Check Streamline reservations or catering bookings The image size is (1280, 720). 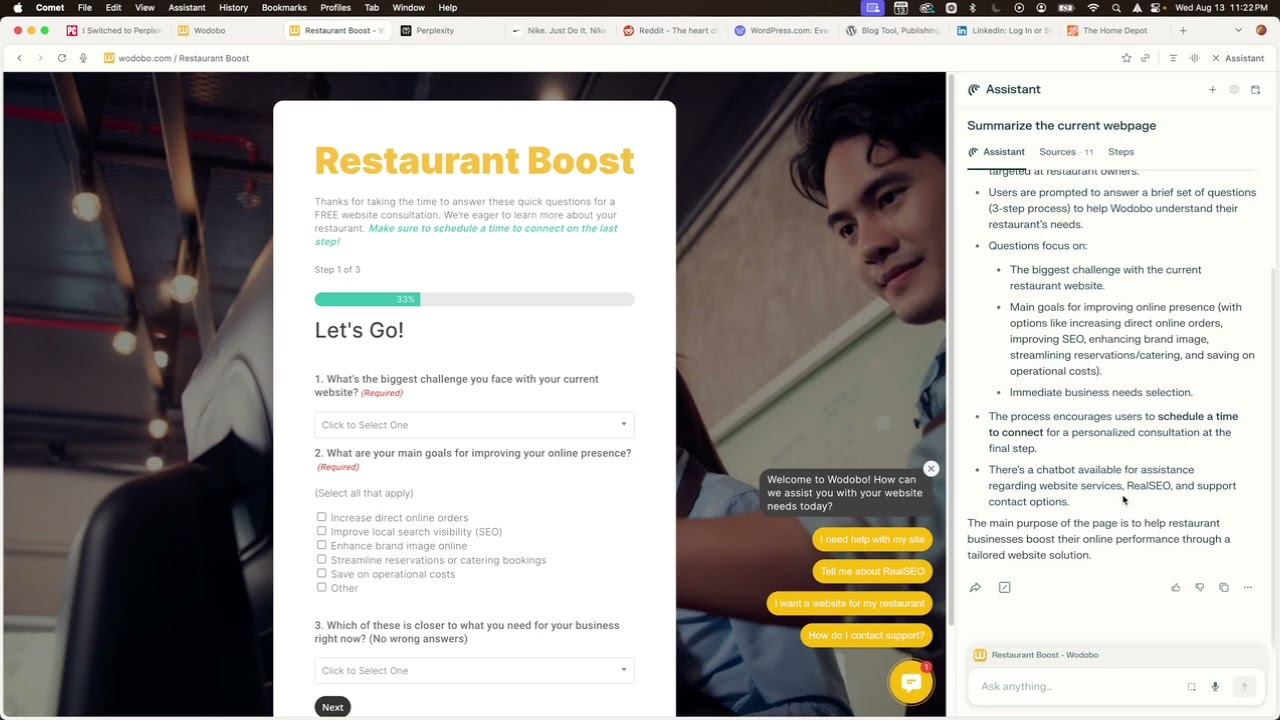click(321, 559)
